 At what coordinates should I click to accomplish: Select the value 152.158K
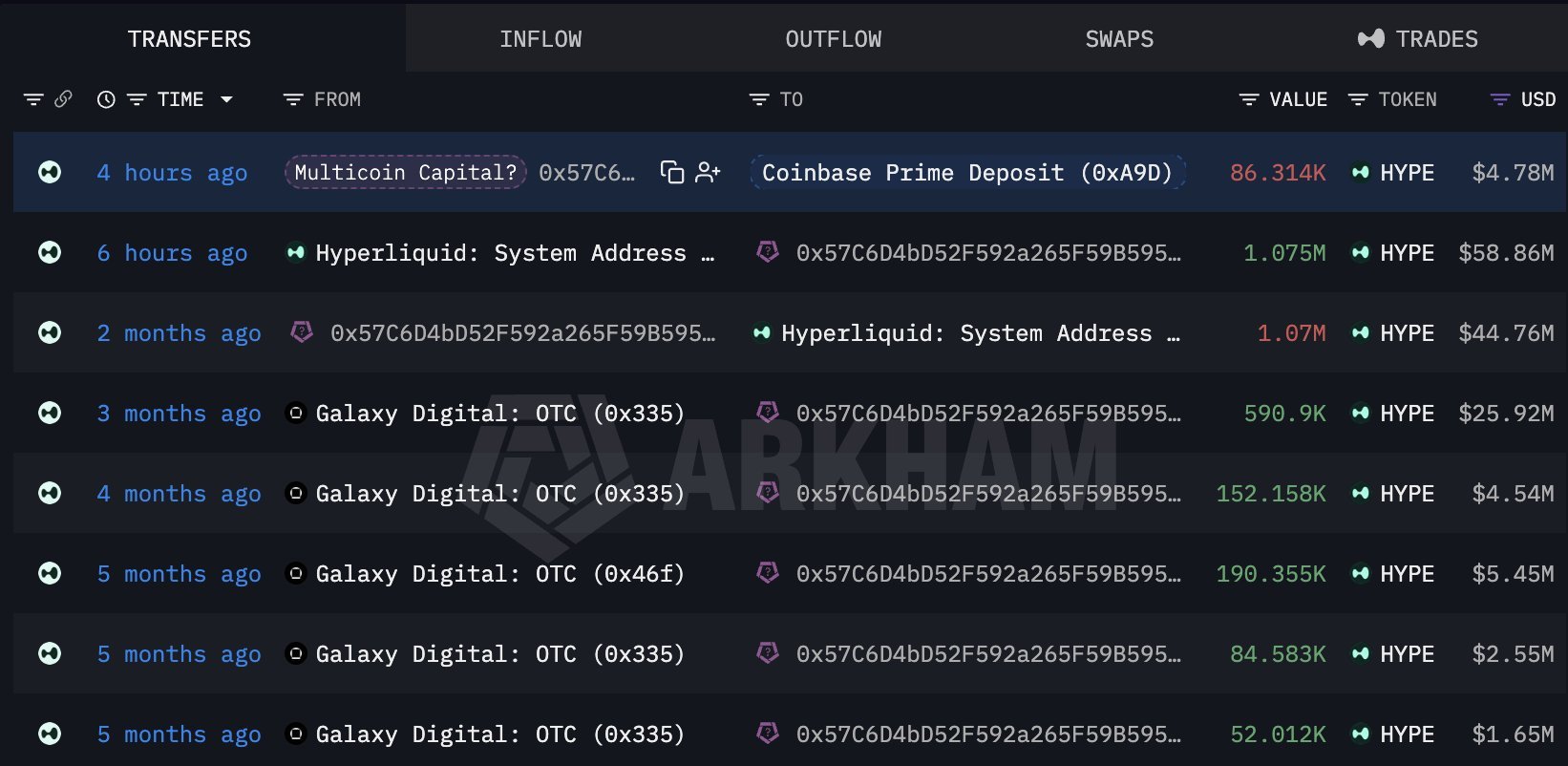(x=1271, y=494)
